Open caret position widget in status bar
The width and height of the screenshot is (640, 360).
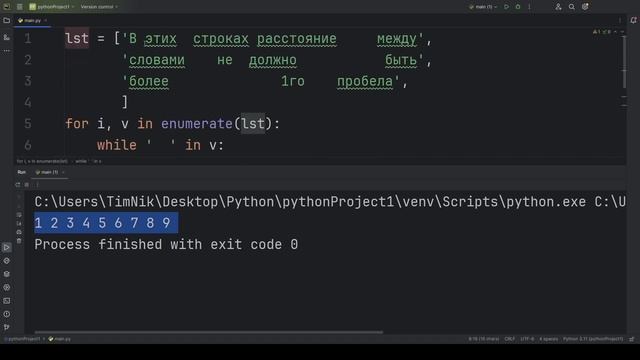point(484,339)
